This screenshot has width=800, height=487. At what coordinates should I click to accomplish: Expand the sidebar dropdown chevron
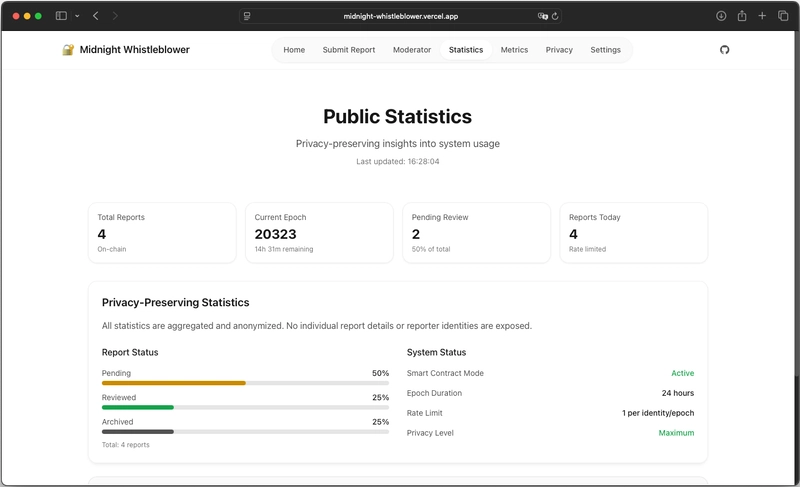pyautogui.click(x=77, y=16)
